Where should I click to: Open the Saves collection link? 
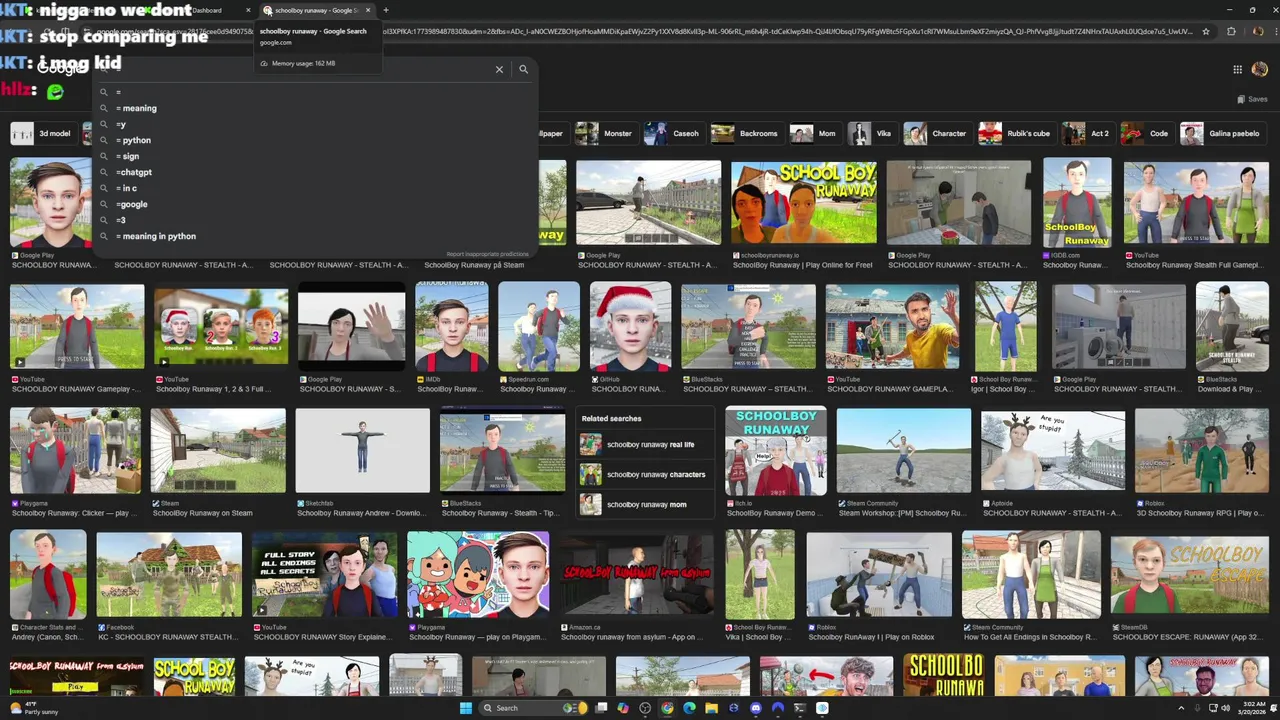click(x=1252, y=99)
